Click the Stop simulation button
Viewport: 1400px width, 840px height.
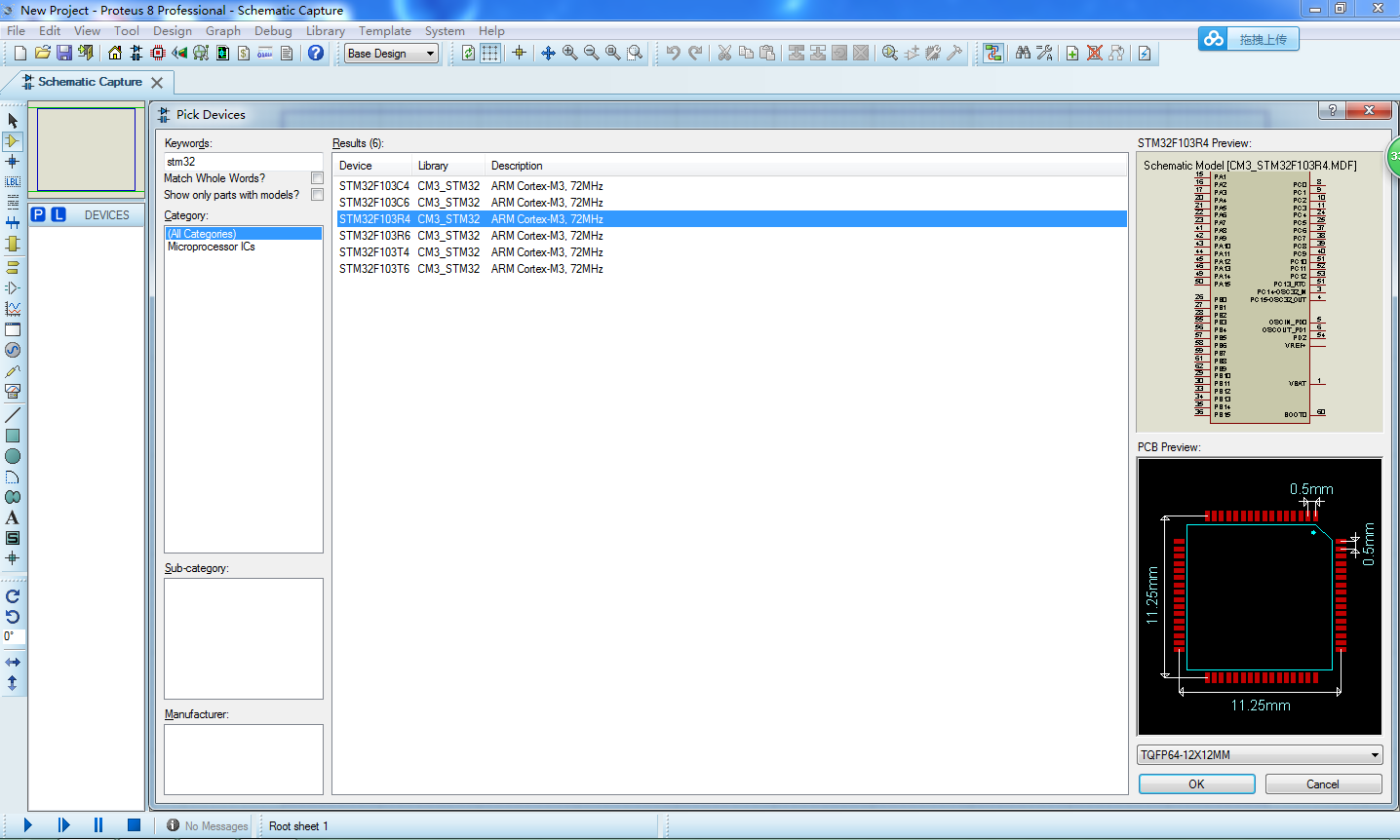click(134, 825)
